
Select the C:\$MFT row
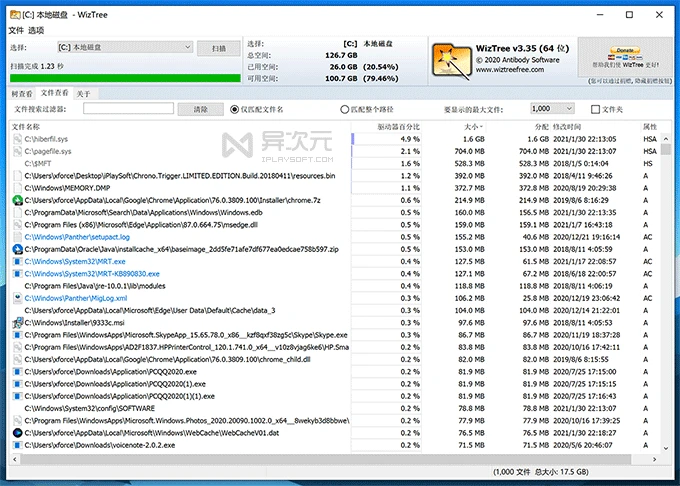334,163
